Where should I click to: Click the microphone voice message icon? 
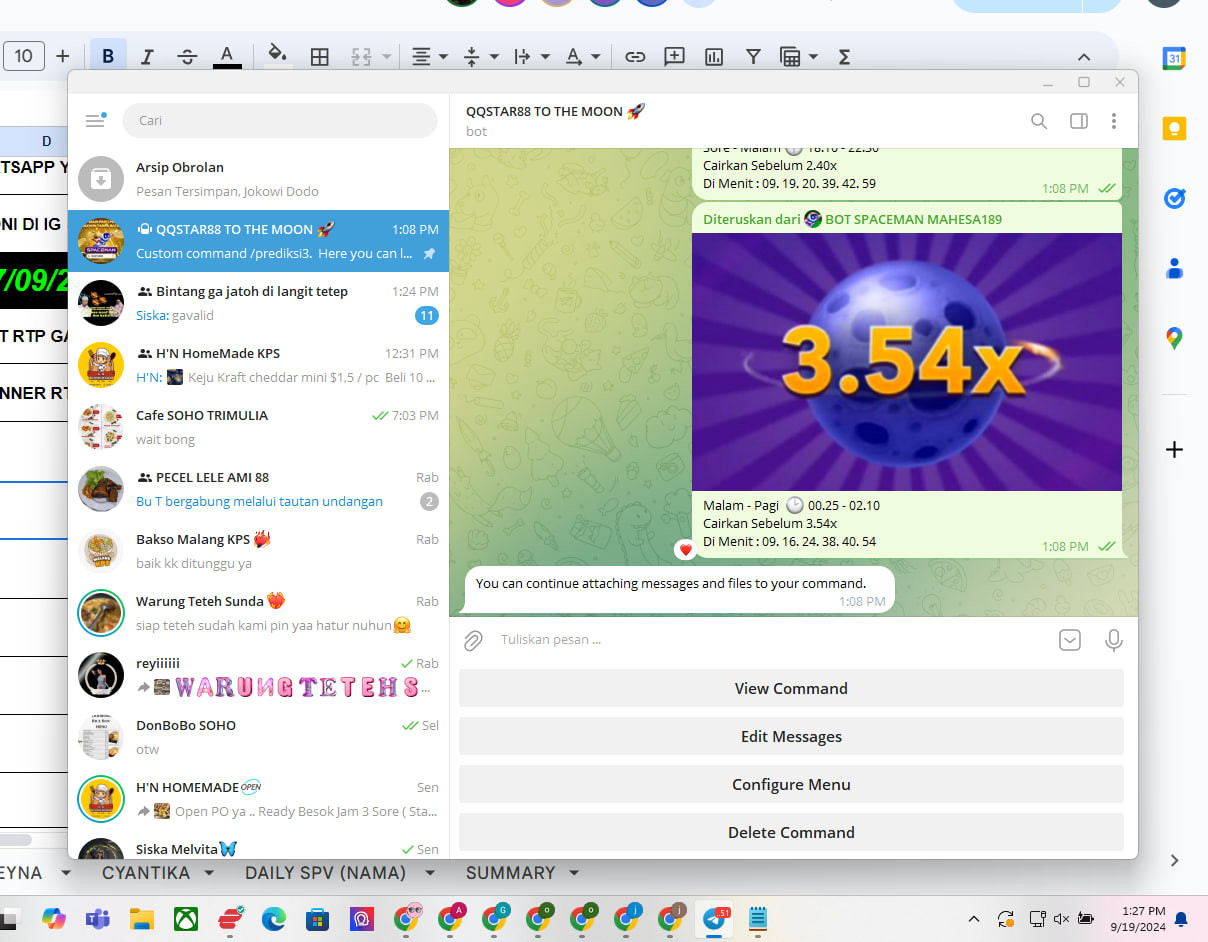coord(1113,640)
